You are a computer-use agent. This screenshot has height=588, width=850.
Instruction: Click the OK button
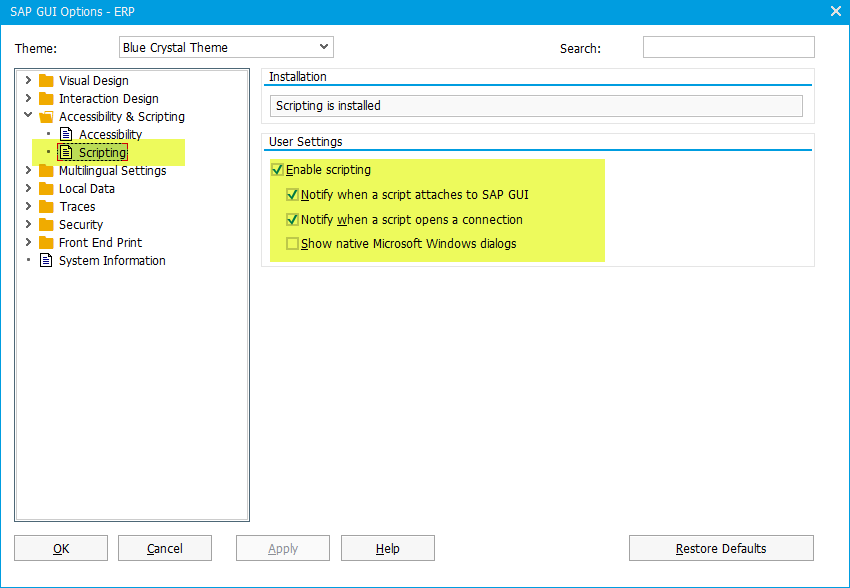click(x=61, y=548)
